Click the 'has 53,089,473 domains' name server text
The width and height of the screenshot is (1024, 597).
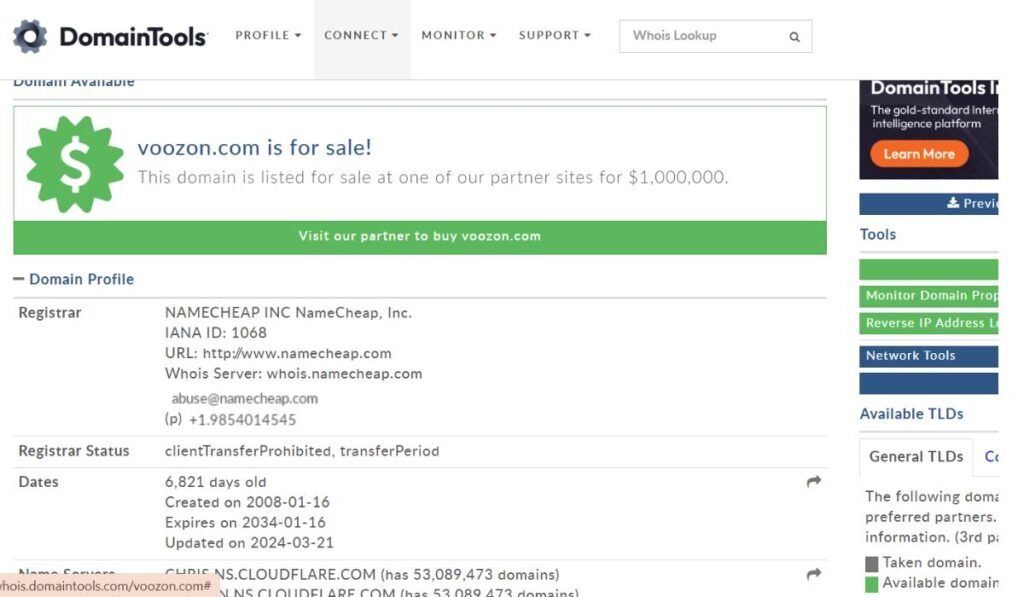[470, 575]
